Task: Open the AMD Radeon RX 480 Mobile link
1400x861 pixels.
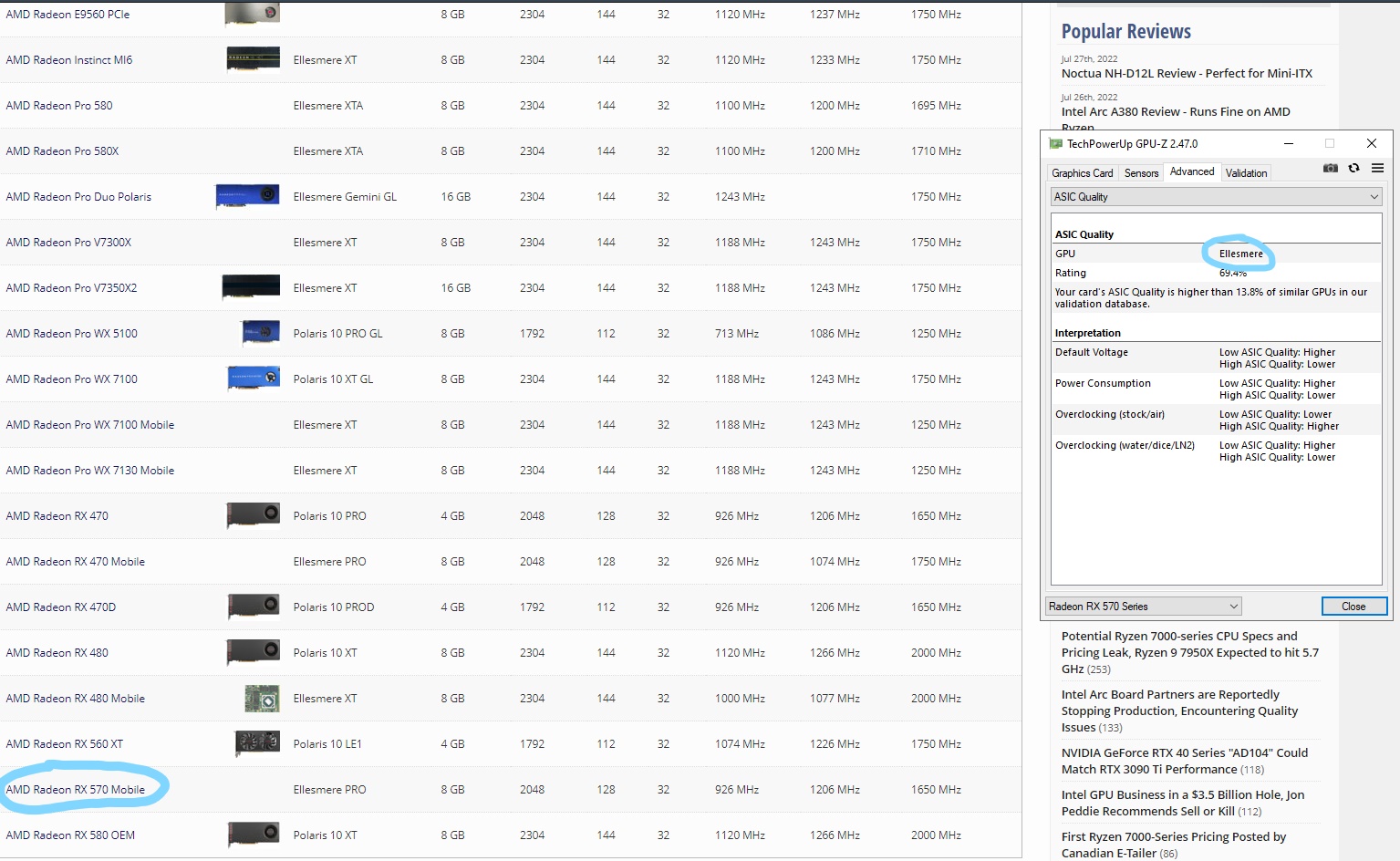Action: click(x=76, y=699)
